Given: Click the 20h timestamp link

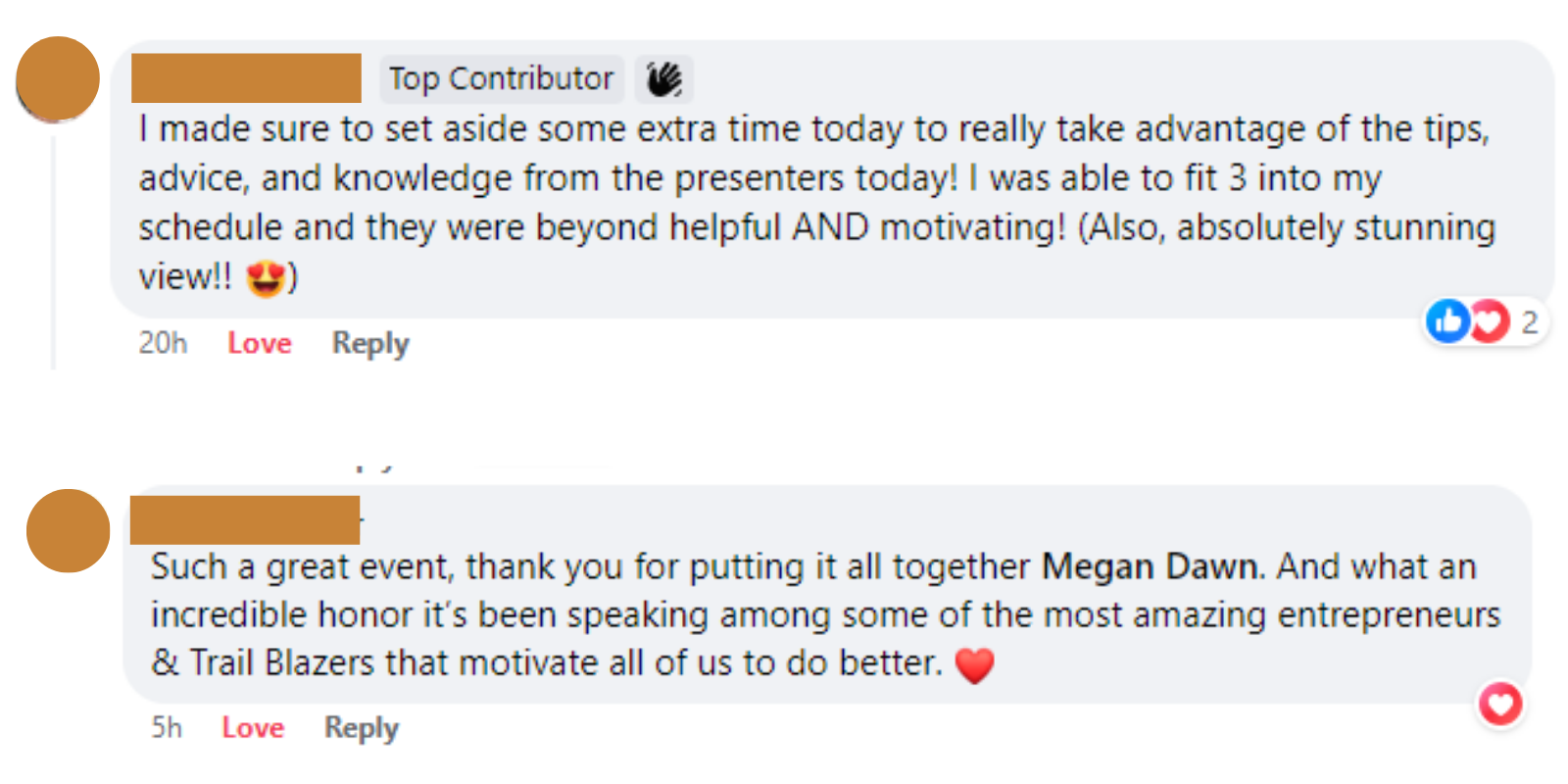Looking at the screenshot, I should (x=163, y=343).
